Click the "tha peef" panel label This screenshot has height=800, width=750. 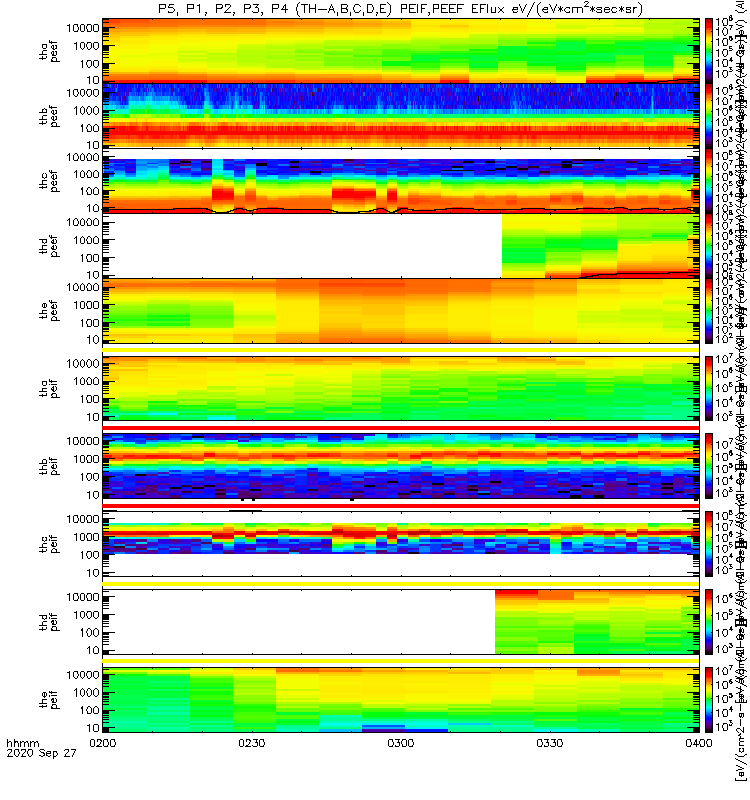[49, 51]
